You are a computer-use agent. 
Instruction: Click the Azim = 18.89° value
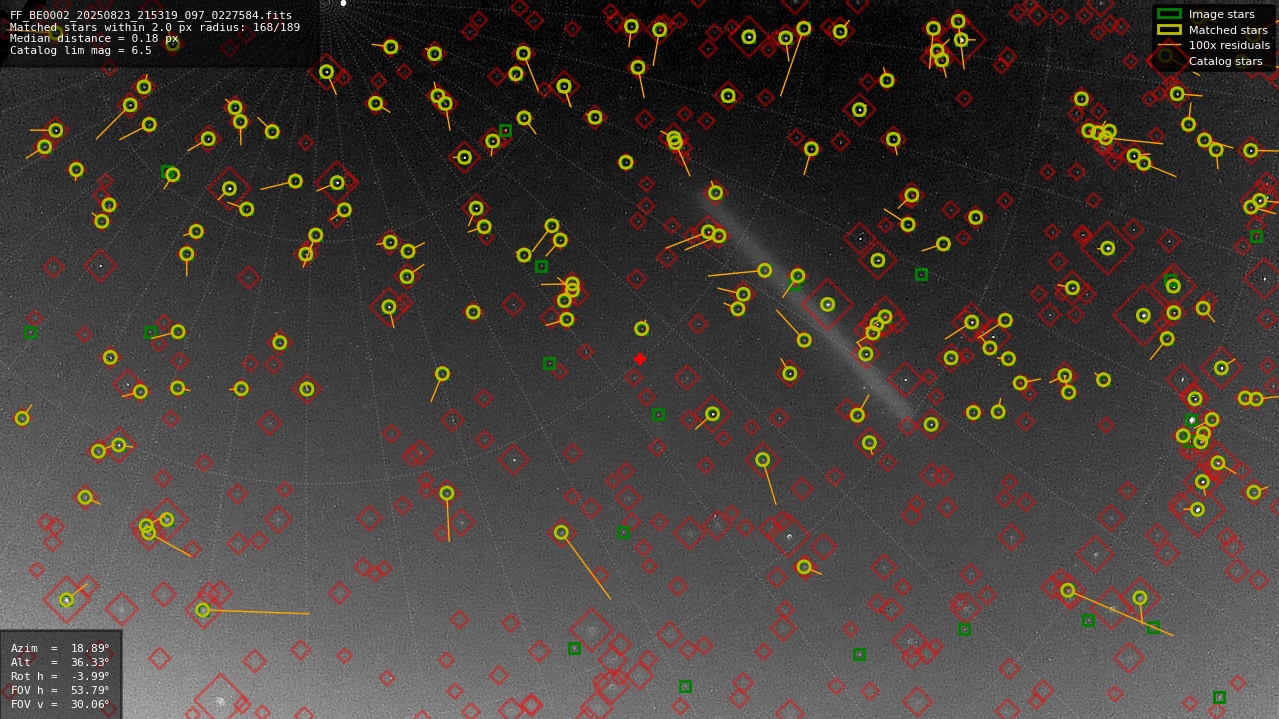60,648
